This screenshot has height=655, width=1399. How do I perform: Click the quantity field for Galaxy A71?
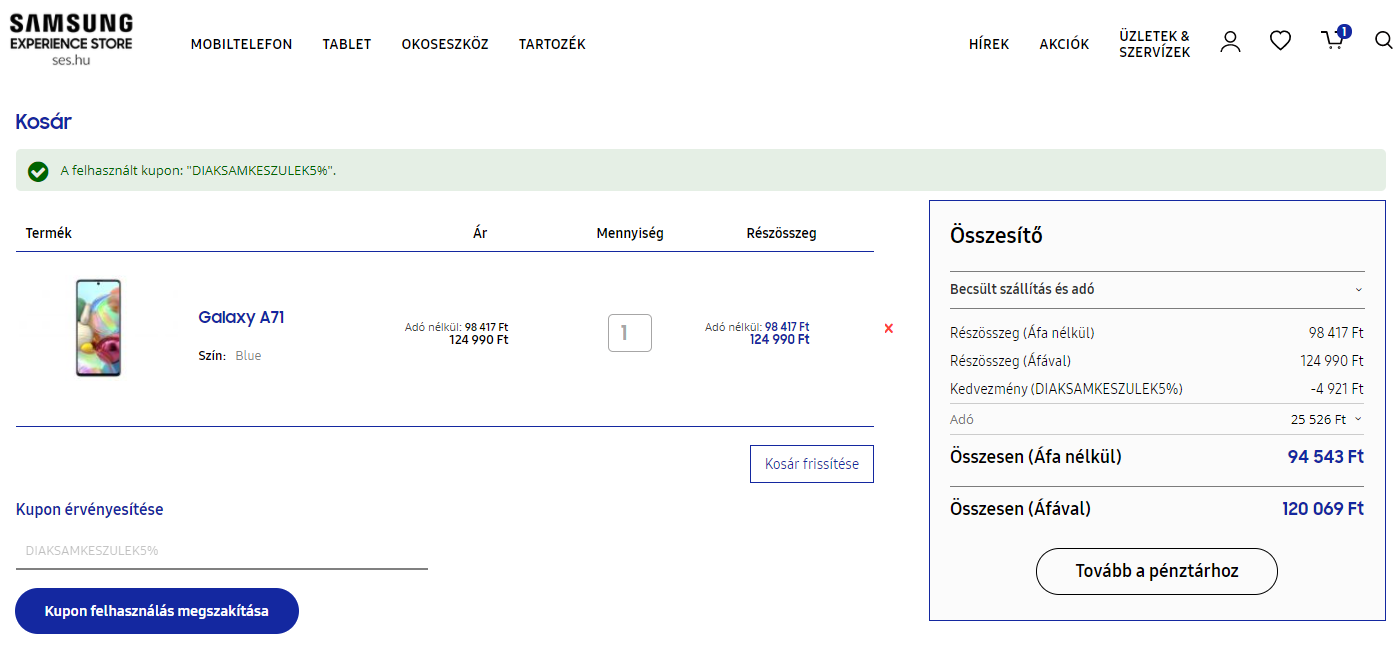tap(629, 333)
